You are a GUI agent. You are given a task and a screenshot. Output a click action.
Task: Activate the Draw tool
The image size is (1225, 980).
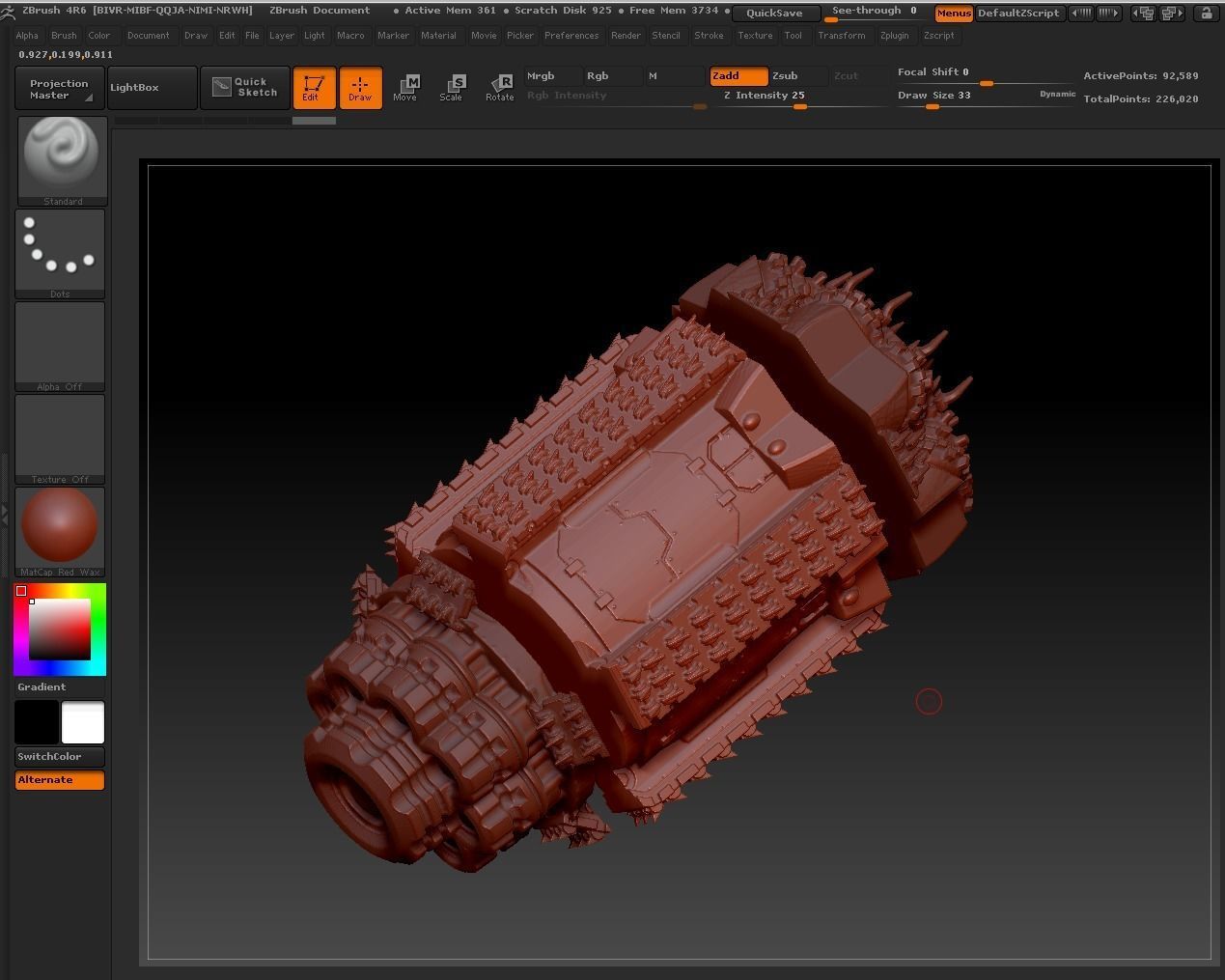tap(360, 88)
